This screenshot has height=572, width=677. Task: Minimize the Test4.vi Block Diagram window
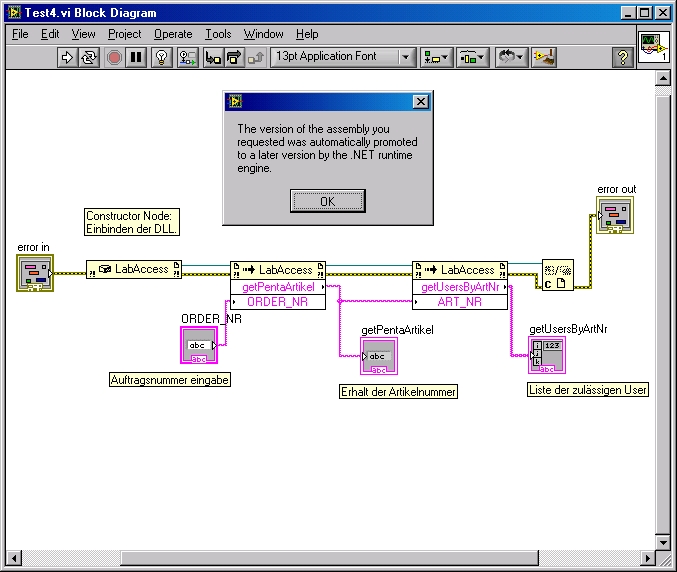628,13
